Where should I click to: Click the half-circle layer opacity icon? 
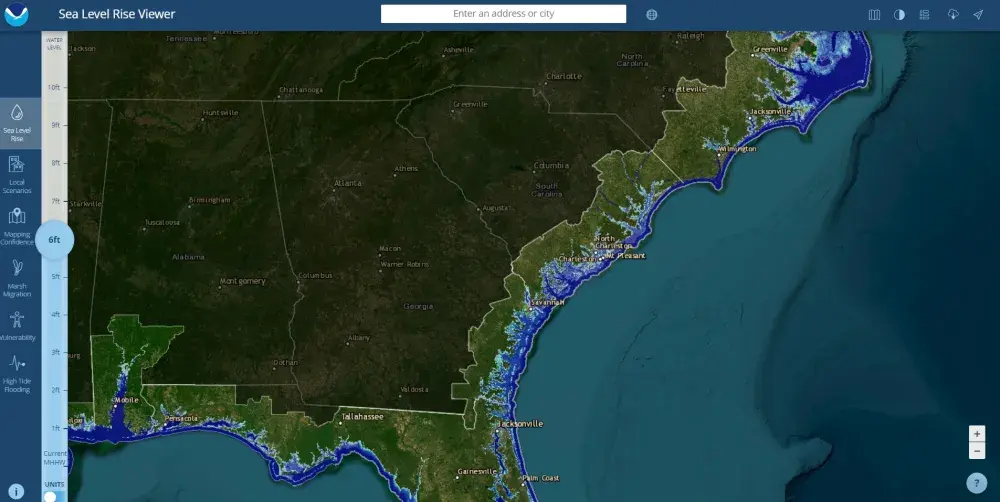[x=899, y=15]
